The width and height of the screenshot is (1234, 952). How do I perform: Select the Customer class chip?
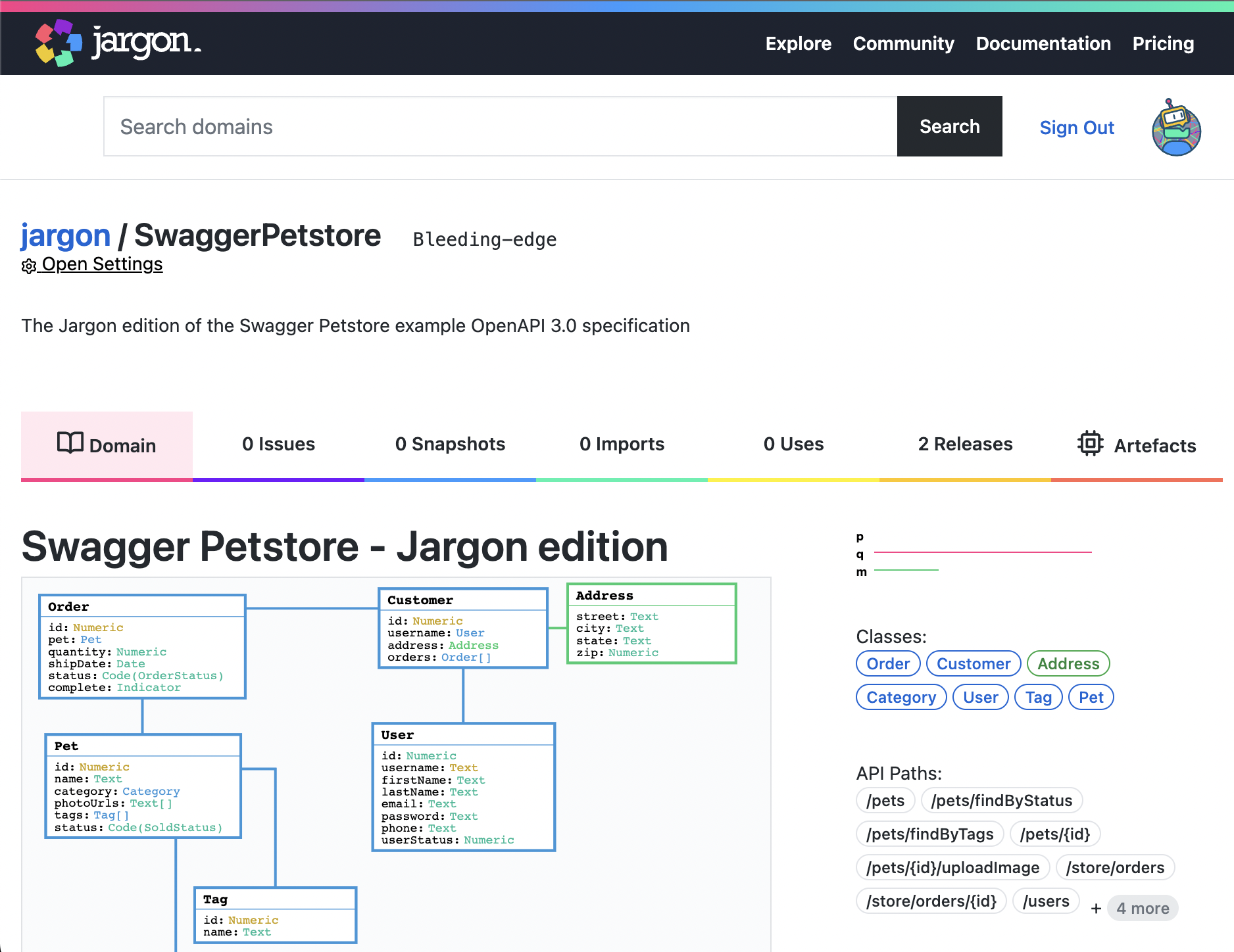click(974, 663)
